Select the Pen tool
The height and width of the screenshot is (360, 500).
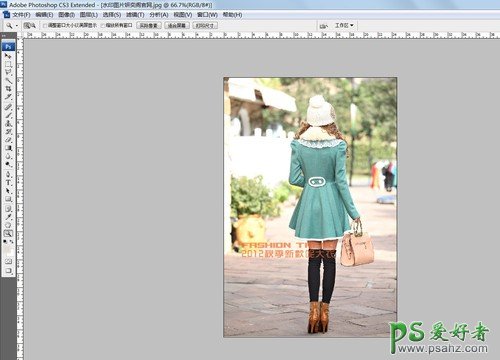pos(8,174)
